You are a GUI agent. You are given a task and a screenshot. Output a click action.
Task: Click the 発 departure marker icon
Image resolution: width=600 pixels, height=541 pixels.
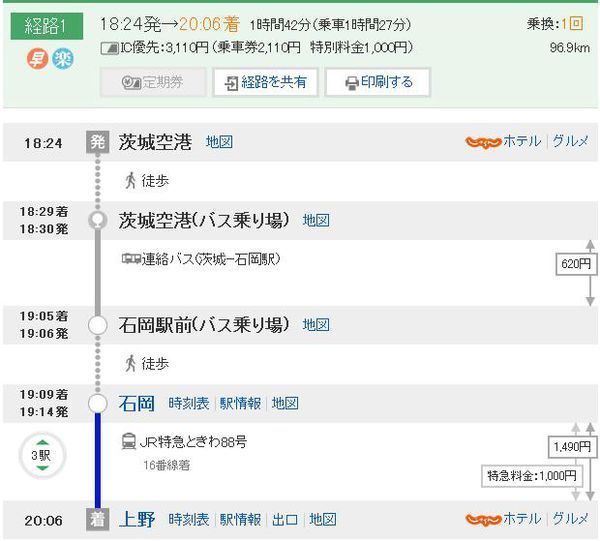coord(97,142)
